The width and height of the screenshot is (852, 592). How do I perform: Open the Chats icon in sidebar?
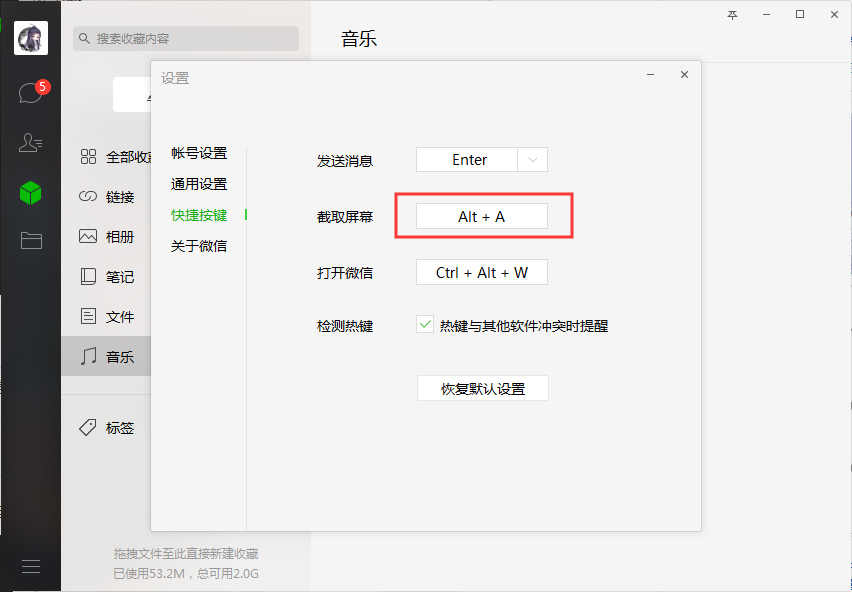click(x=30, y=88)
